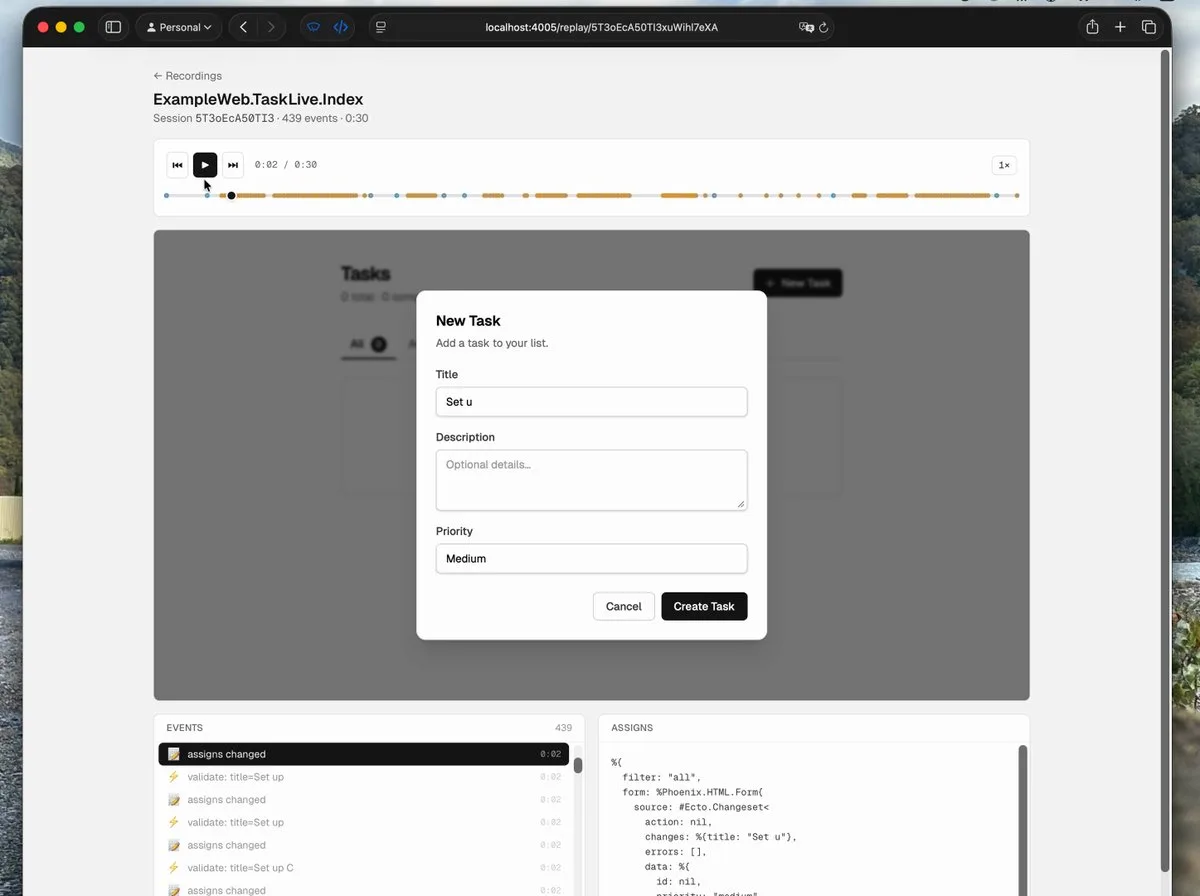Image resolution: width=1200 pixels, height=896 pixels.
Task: Open the Personal profile dropdown
Action: tap(180, 27)
